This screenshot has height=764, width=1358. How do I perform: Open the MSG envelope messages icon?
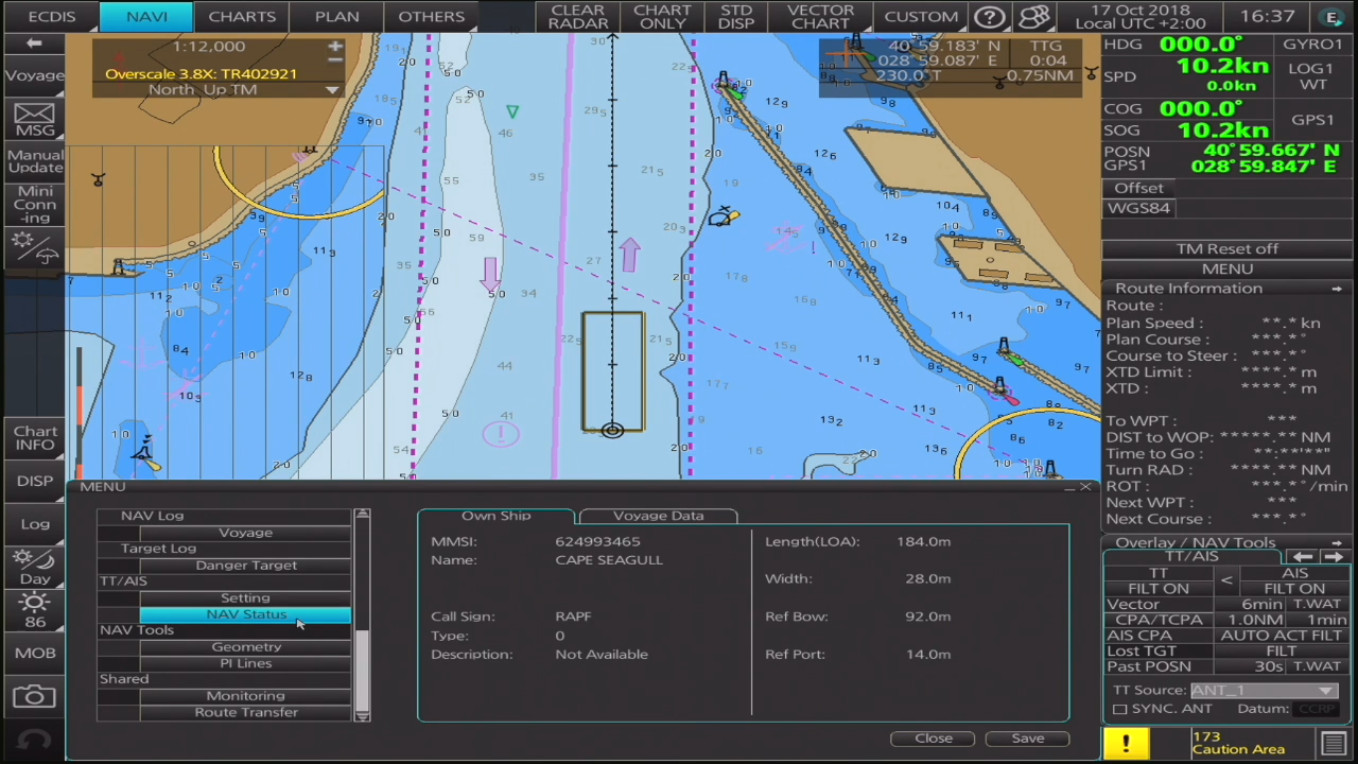(34, 119)
